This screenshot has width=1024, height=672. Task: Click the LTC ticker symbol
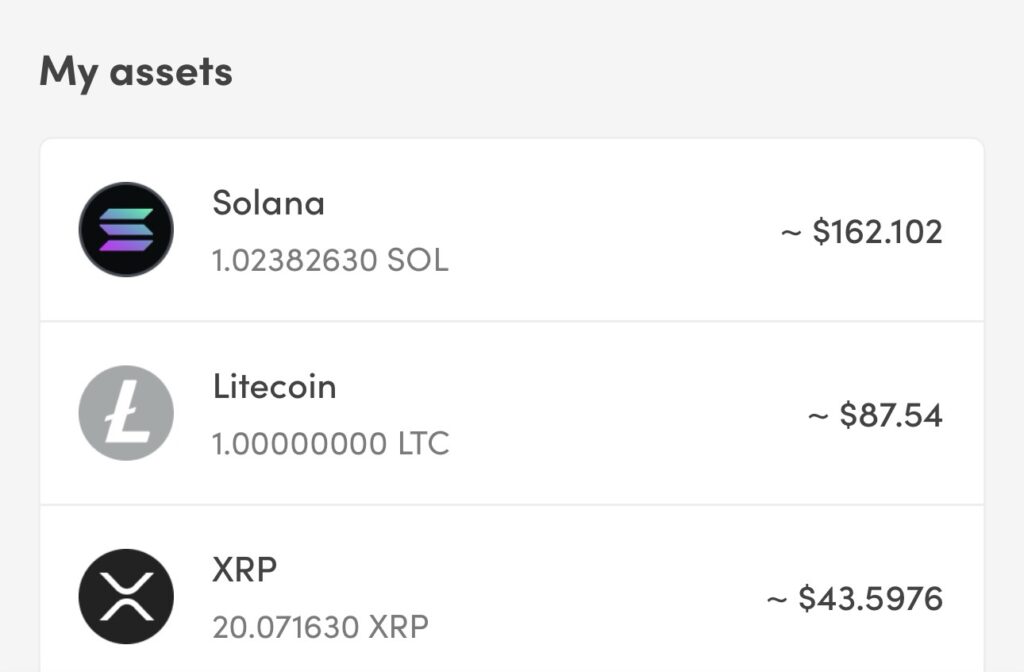pyautogui.click(x=424, y=444)
